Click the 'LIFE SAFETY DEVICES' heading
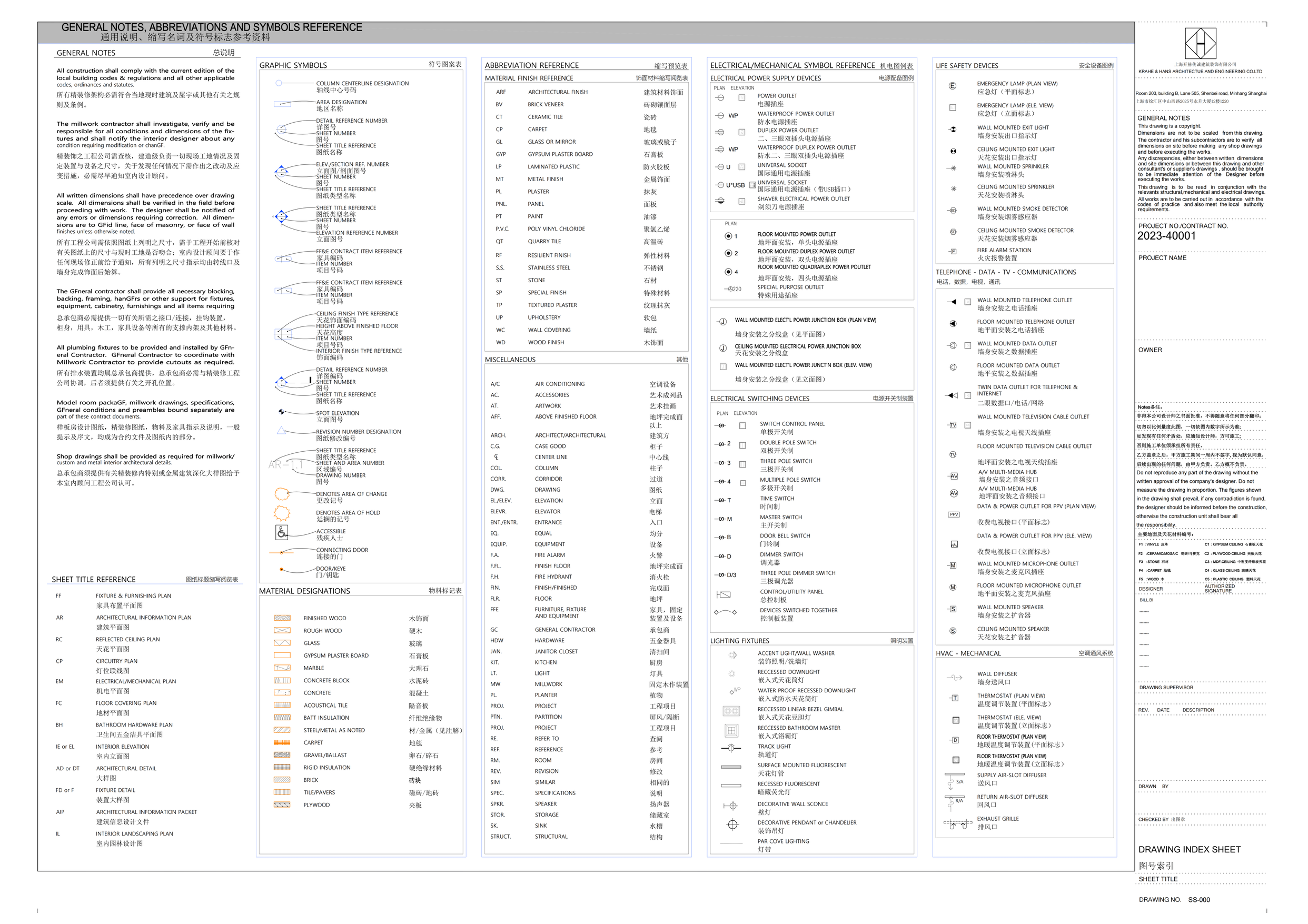 (967, 65)
